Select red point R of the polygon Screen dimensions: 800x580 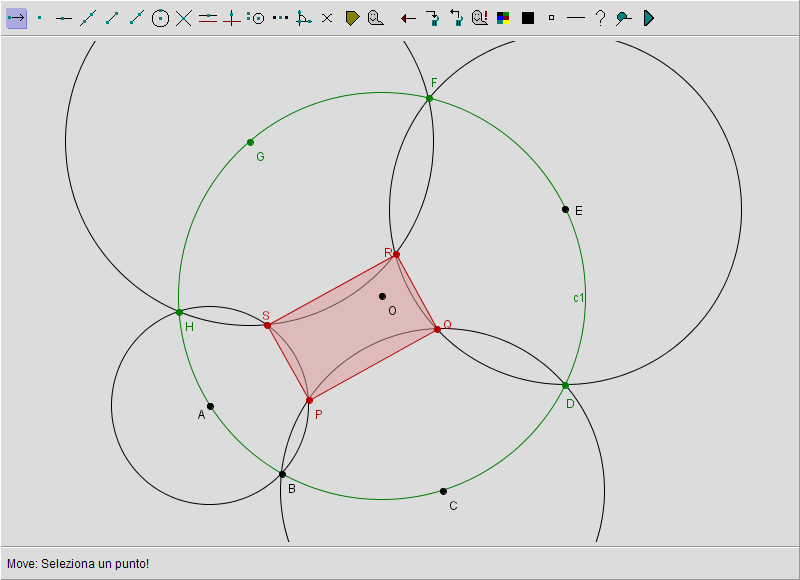(396, 255)
